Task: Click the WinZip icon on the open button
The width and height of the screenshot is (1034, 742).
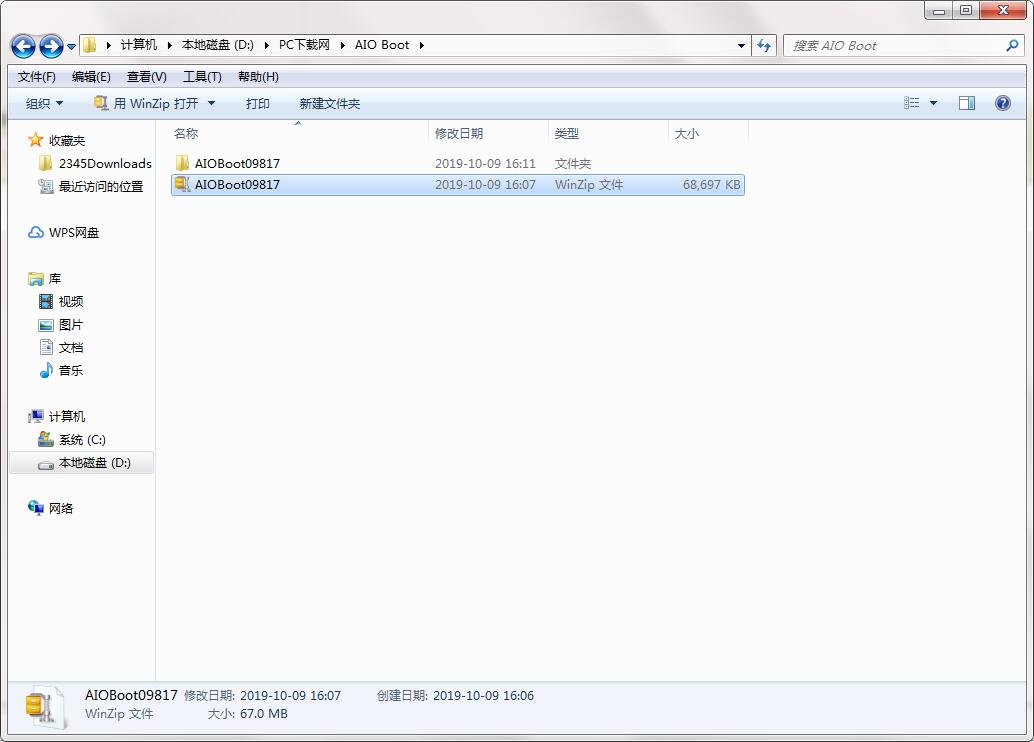Action: point(101,102)
